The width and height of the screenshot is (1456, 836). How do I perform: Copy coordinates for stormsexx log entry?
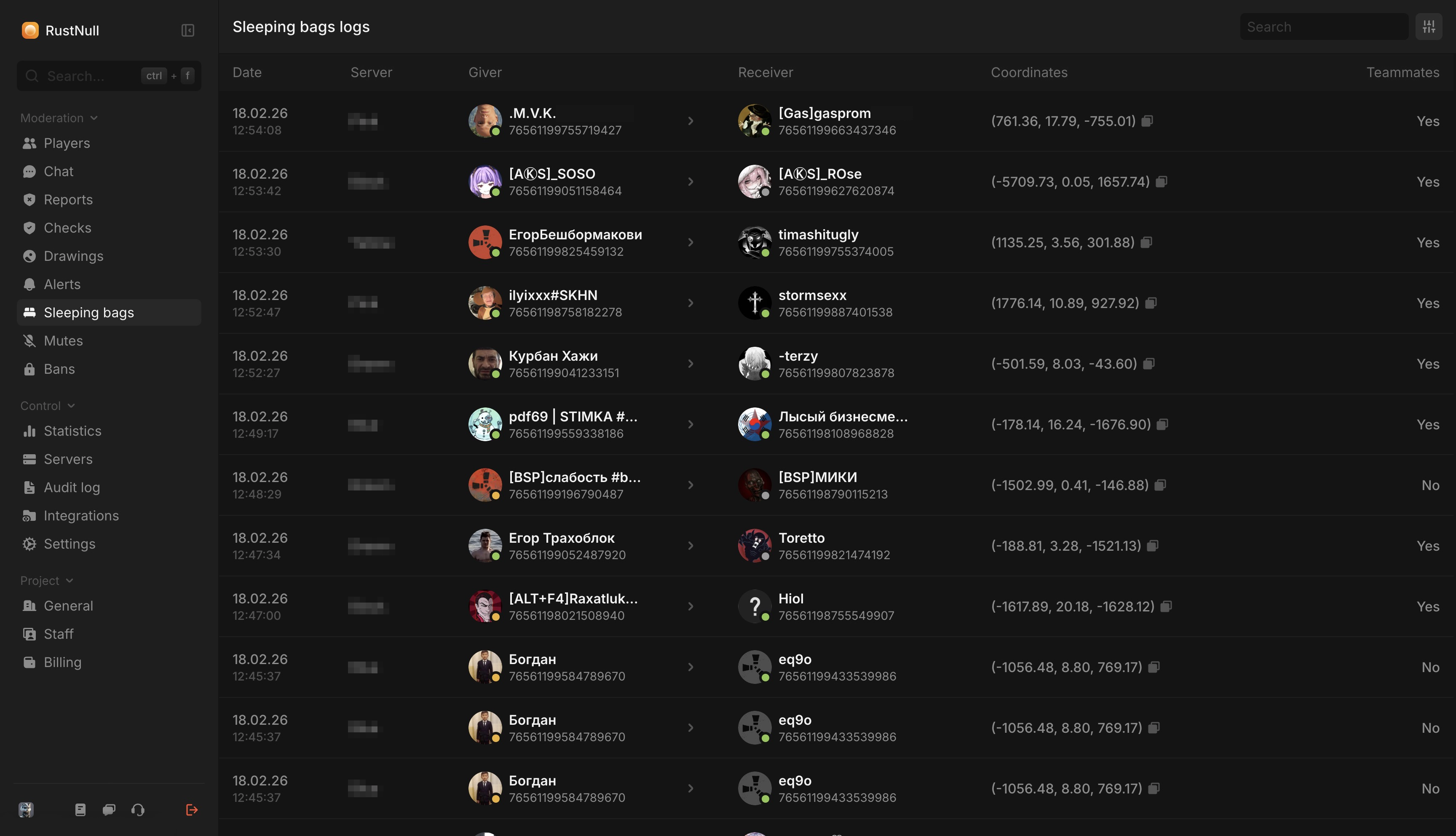(1151, 303)
